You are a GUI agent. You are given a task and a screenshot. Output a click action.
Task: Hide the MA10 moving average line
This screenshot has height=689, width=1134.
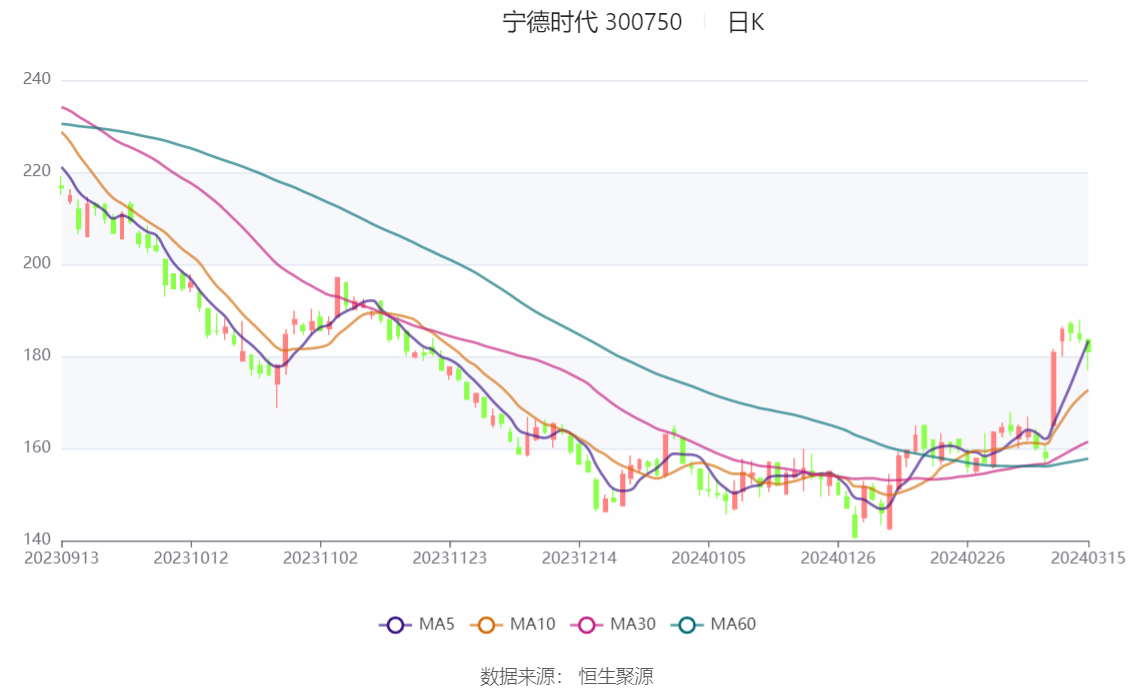(517, 625)
